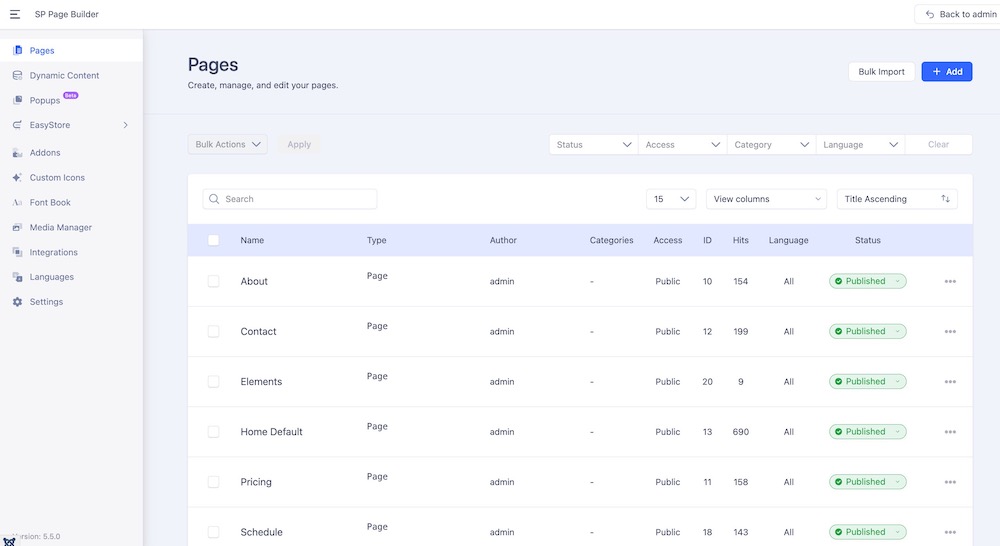Image resolution: width=1000 pixels, height=546 pixels.
Task: Expand the EasyStore submenu chevron
Action: coord(125,125)
